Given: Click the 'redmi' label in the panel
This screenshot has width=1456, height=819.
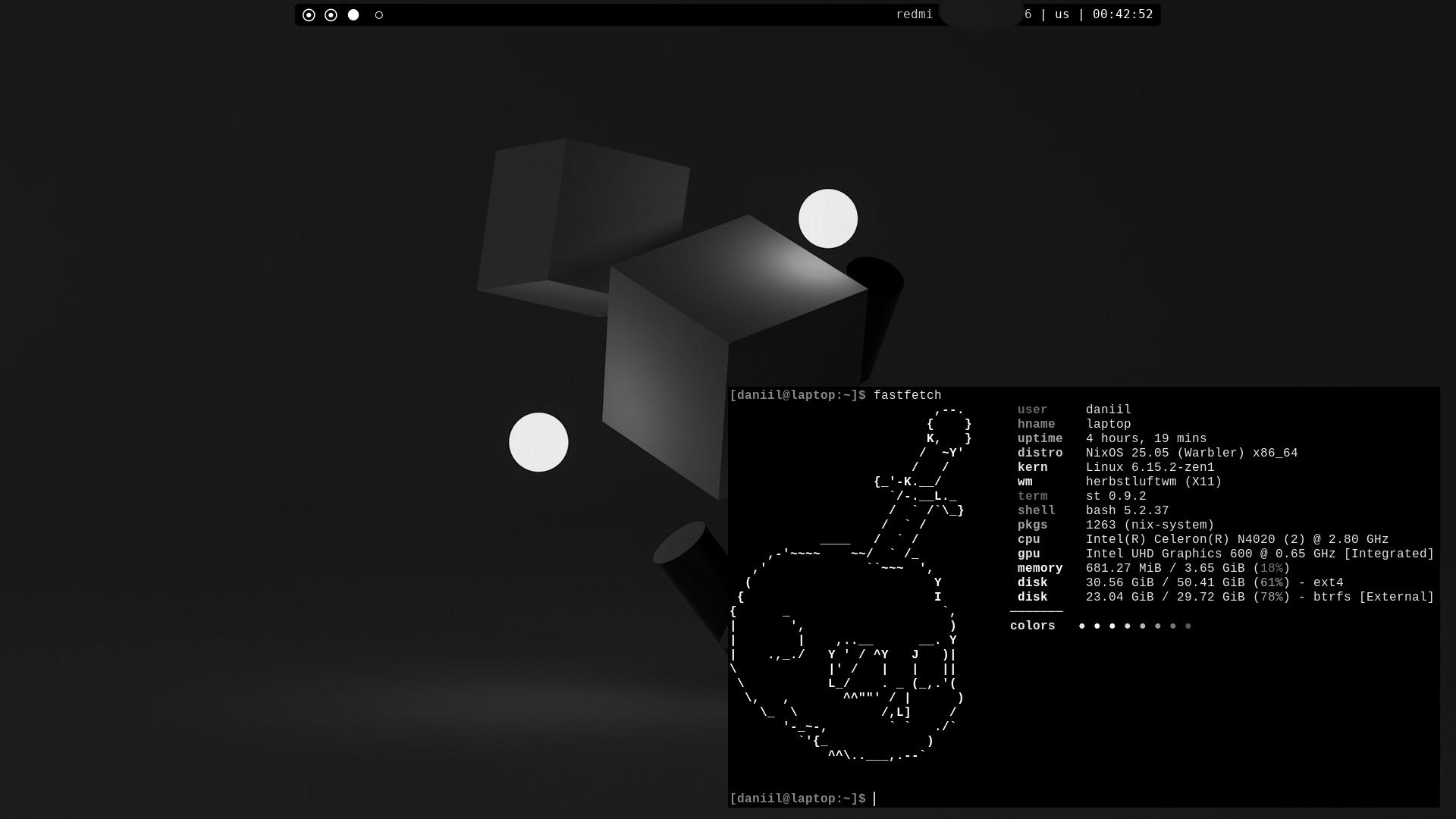Looking at the screenshot, I should 914,14.
